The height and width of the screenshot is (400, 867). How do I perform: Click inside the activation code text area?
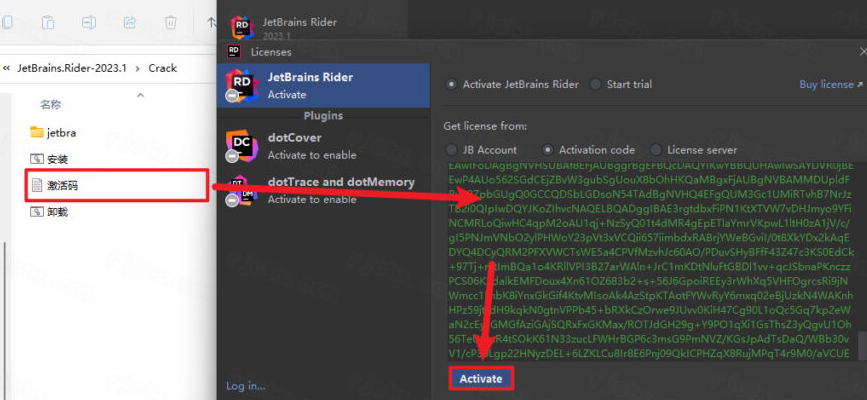(x=651, y=262)
